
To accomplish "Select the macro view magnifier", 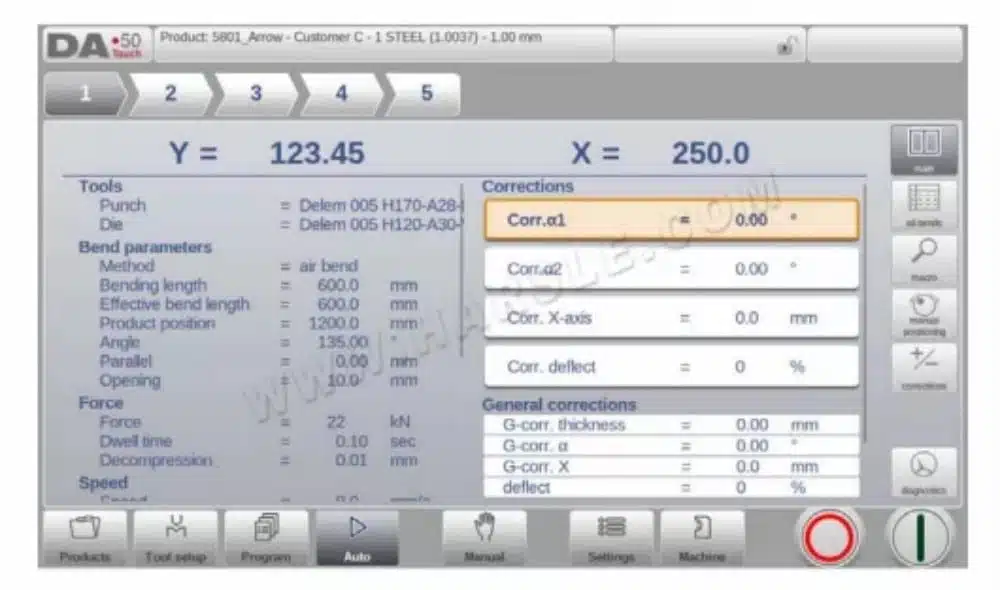I will tap(923, 260).
